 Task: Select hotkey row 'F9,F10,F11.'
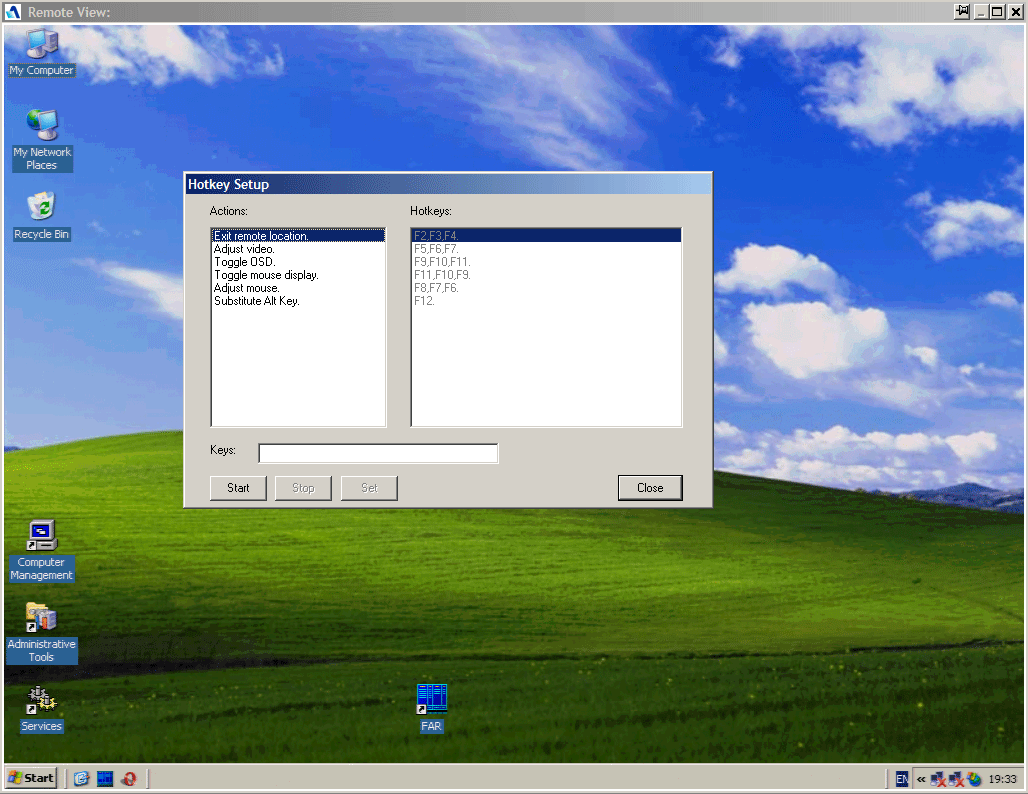[x=546, y=262]
